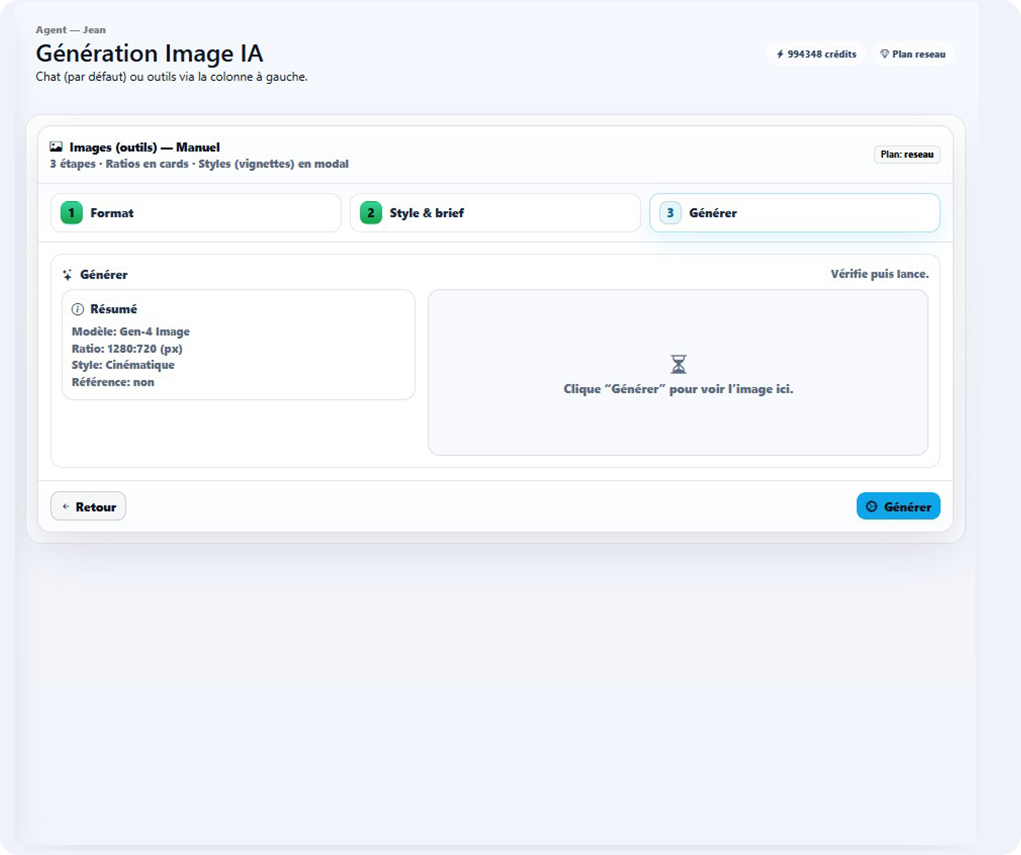Click the hourglass icon in the preview panel
The height and width of the screenshot is (855, 1021).
679,366
